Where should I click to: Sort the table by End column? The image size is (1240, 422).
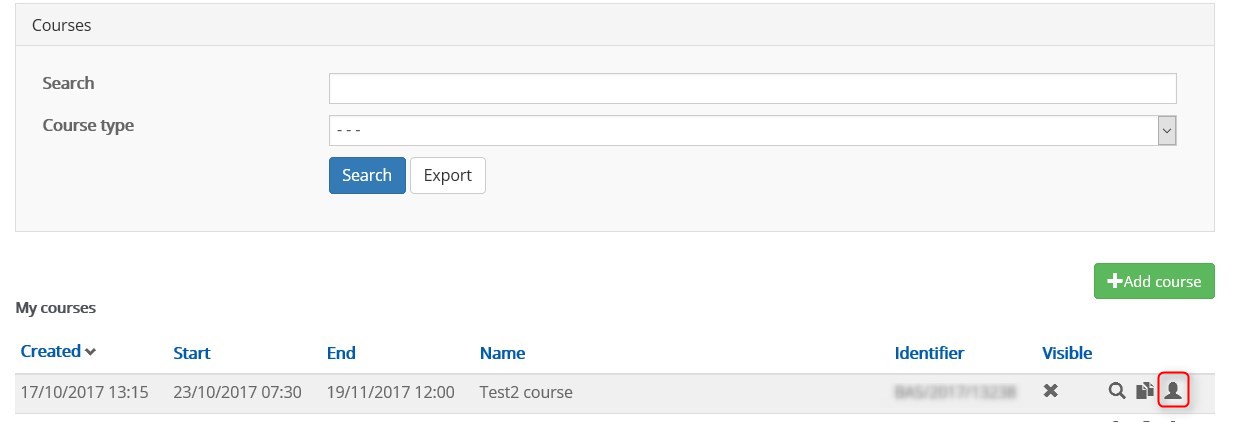pos(341,353)
